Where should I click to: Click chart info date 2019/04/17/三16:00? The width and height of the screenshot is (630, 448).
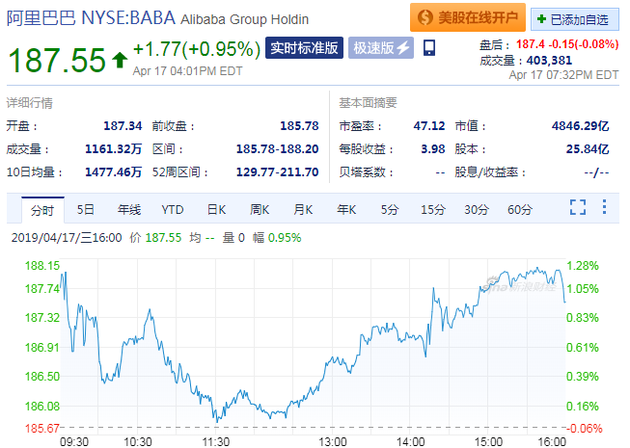pyautogui.click(x=67, y=237)
